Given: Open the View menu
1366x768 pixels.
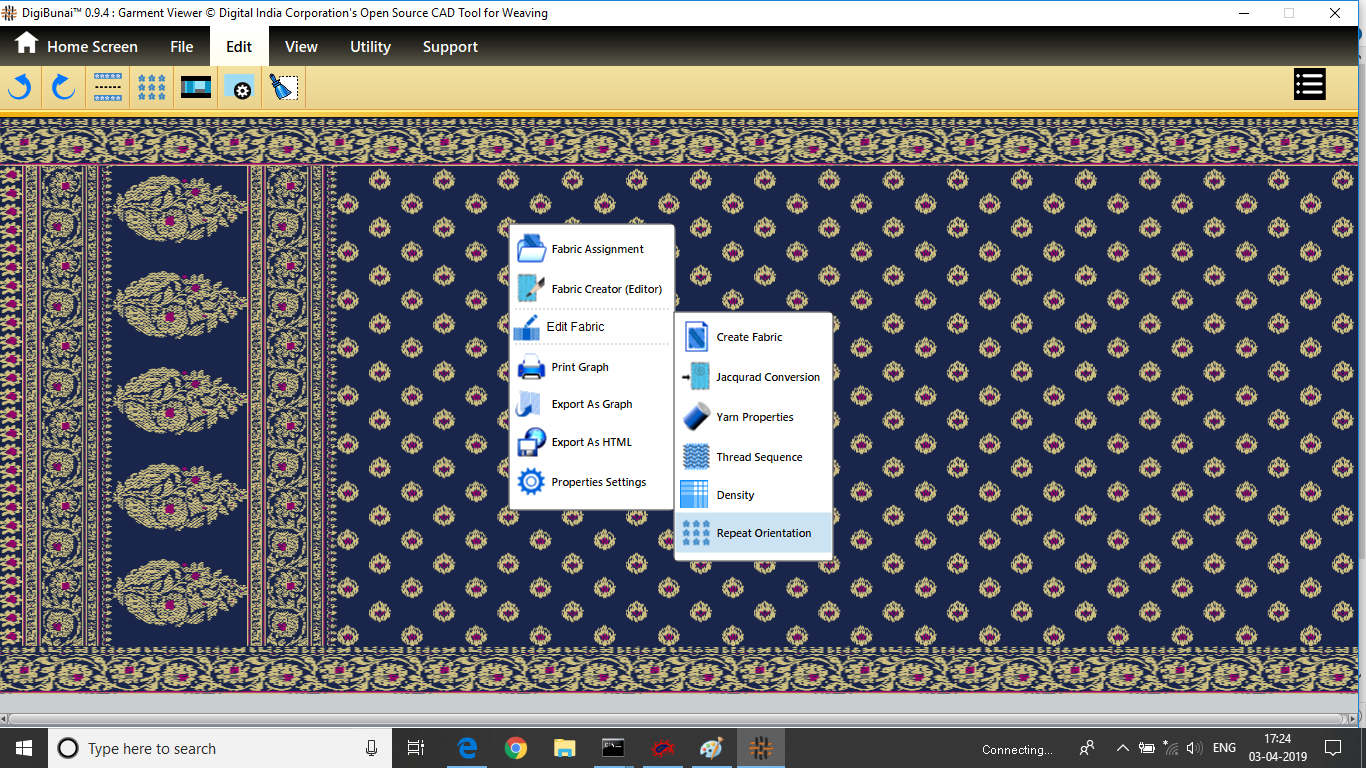Looking at the screenshot, I should [301, 47].
